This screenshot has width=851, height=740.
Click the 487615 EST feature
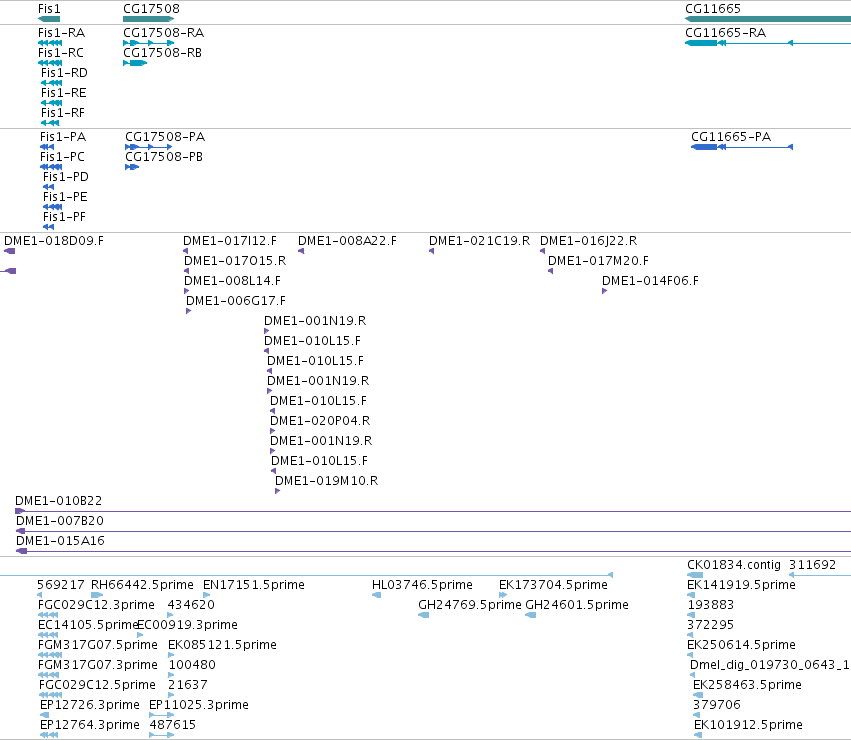173,726
